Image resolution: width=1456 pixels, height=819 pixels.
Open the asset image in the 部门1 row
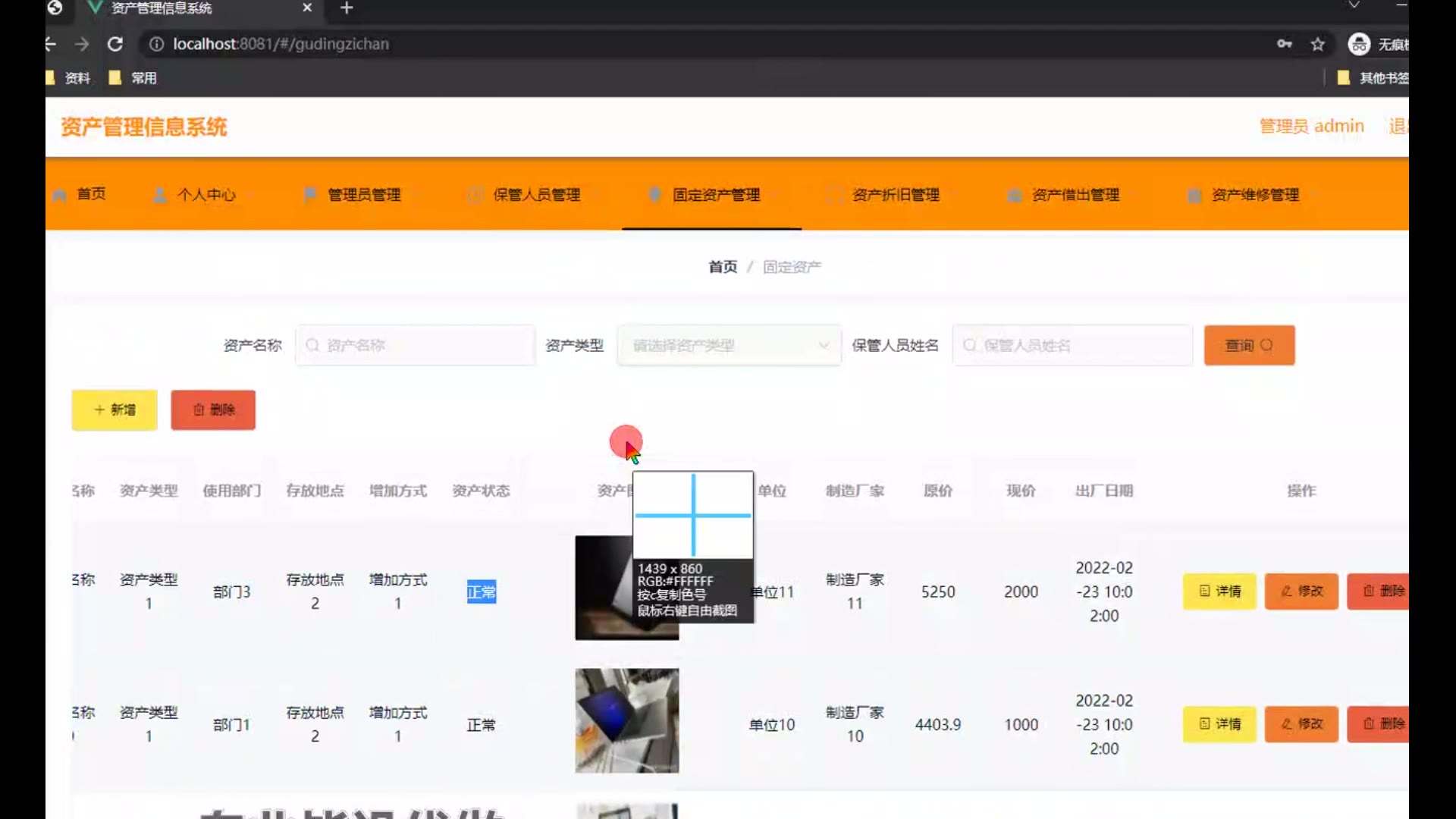pyautogui.click(x=627, y=720)
